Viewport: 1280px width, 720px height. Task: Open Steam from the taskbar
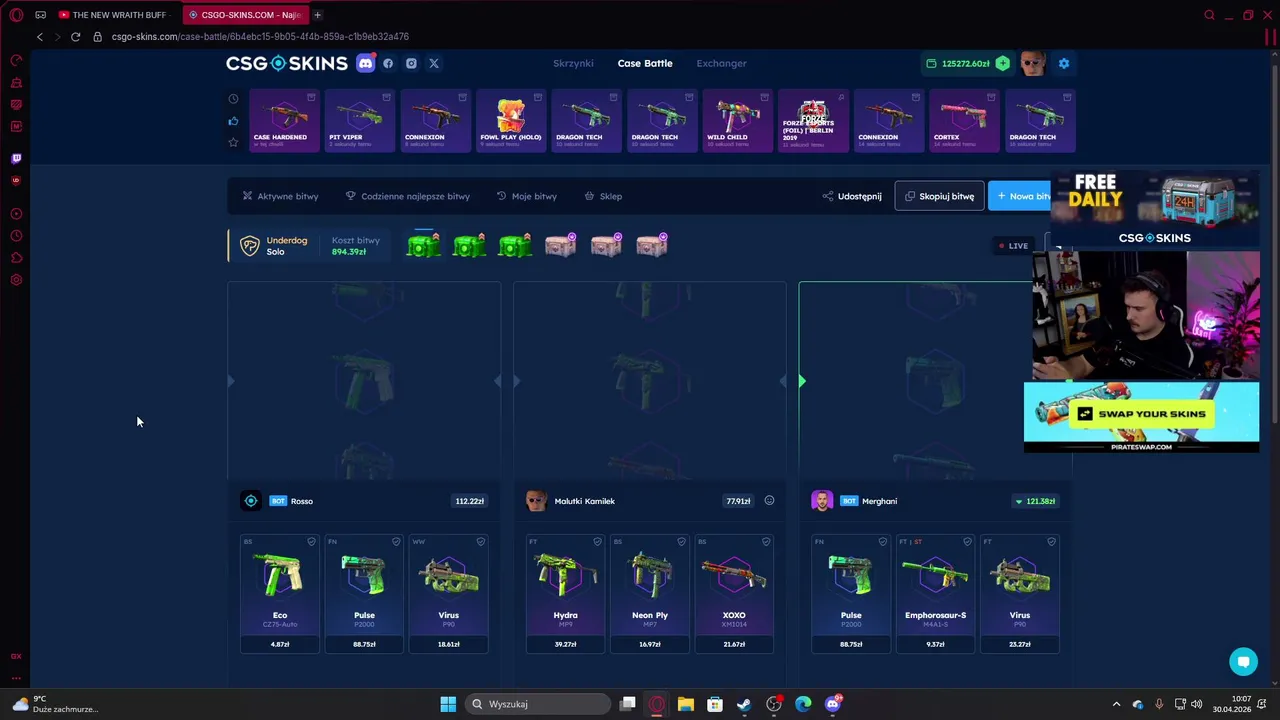point(744,704)
